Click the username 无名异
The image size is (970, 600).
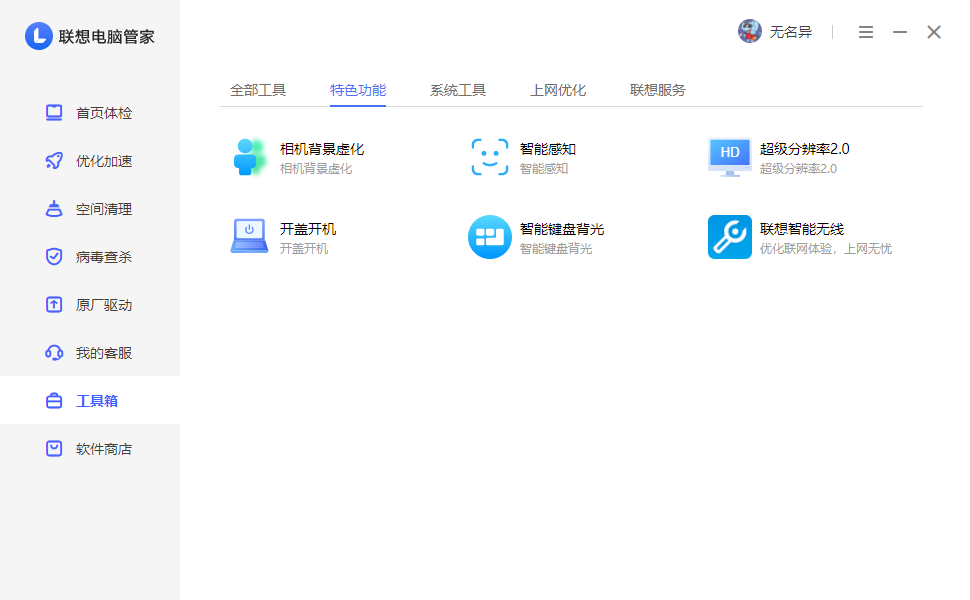791,32
